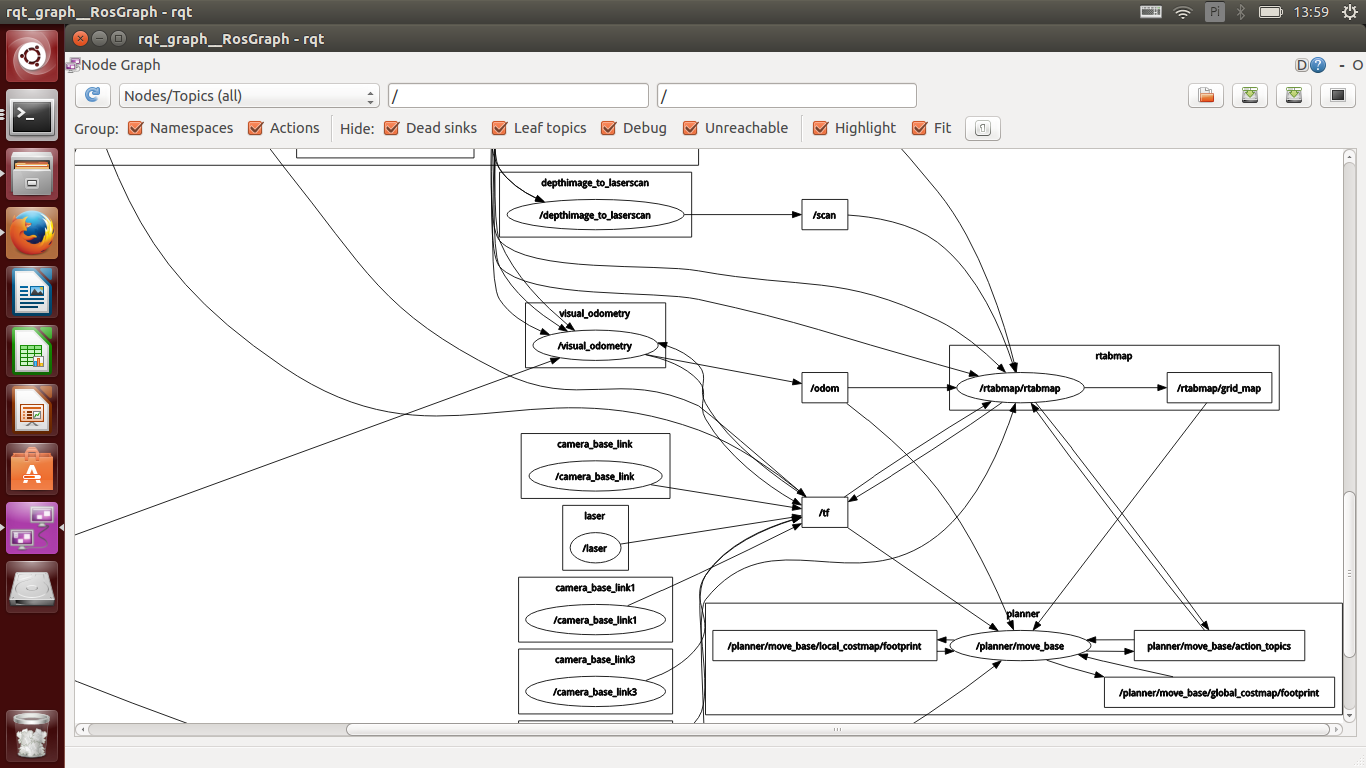
Task: Click the black square icon button in toolbar
Action: [1337, 95]
